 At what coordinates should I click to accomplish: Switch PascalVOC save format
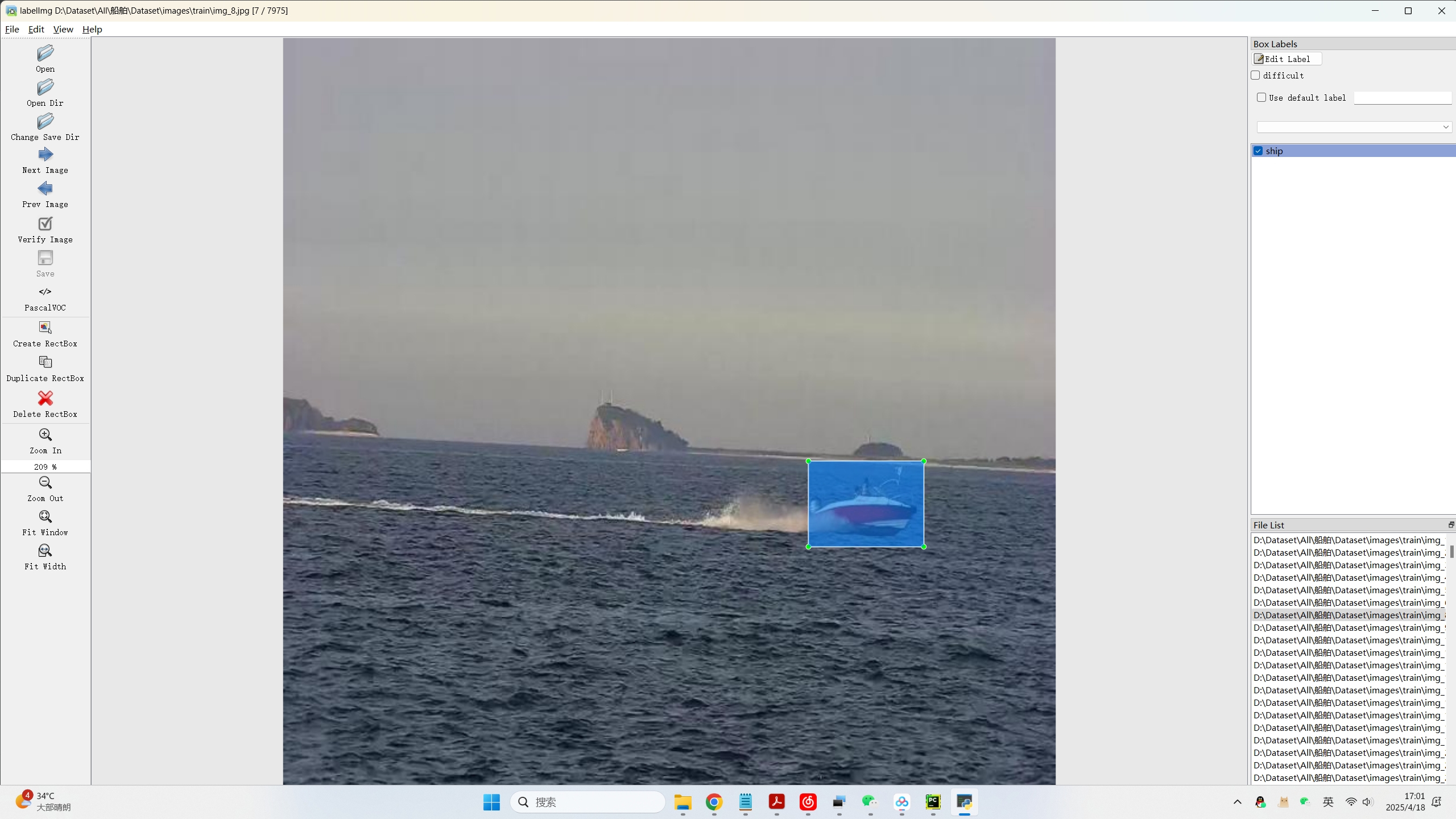[45, 292]
